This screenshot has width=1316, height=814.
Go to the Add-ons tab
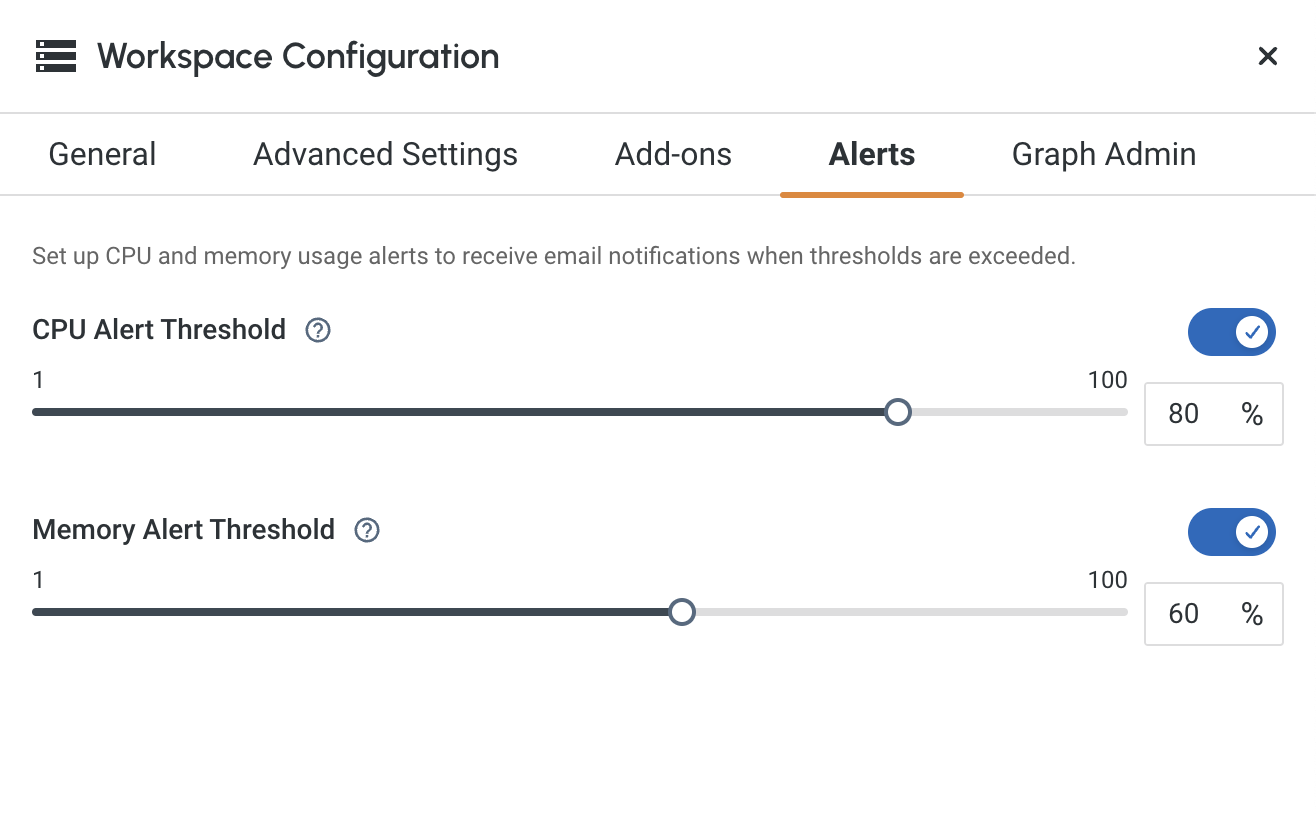click(x=673, y=154)
